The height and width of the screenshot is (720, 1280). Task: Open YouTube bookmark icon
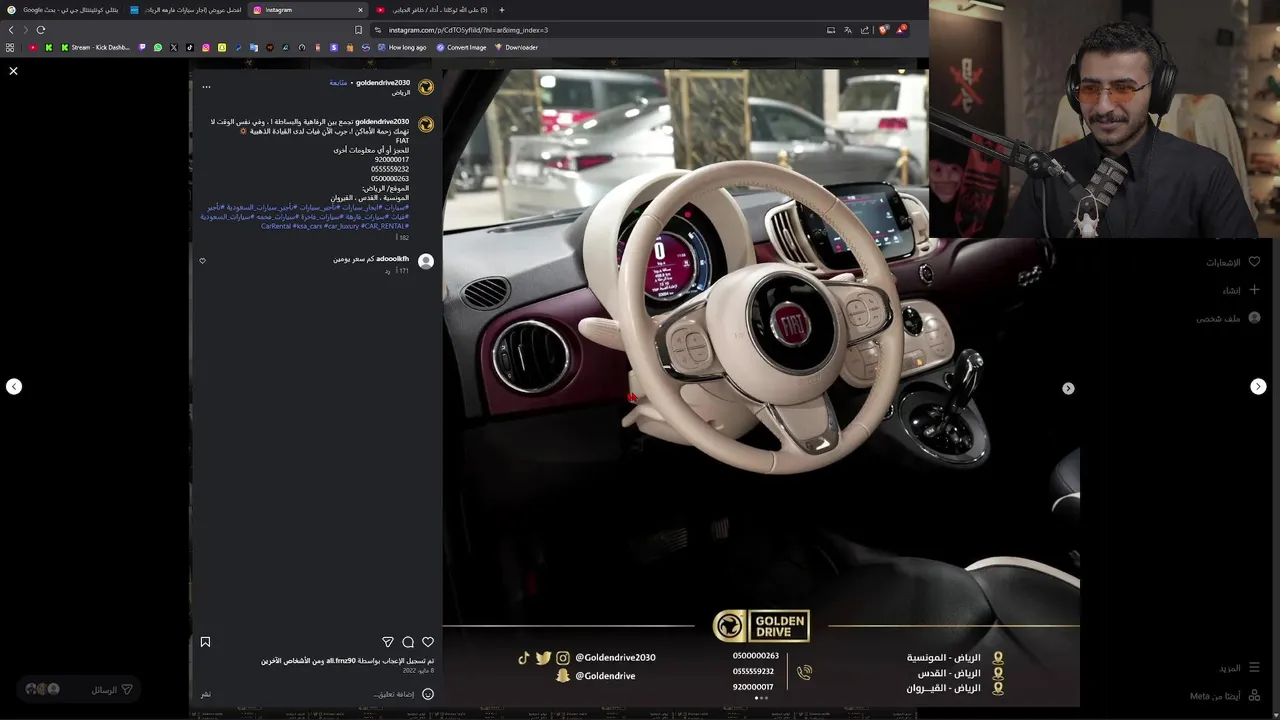pyautogui.click(x=33, y=47)
